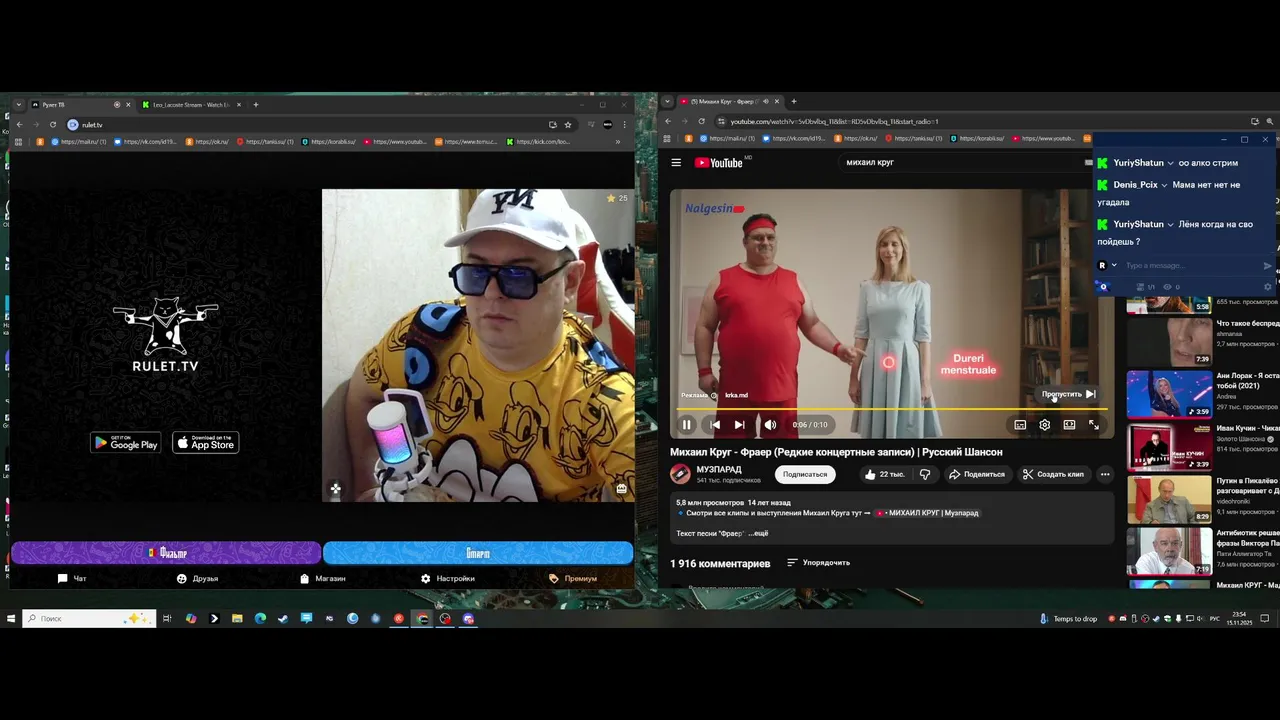Viewport: 1280px width, 720px height.
Task: Open Steam from the taskbar
Action: click(283, 619)
